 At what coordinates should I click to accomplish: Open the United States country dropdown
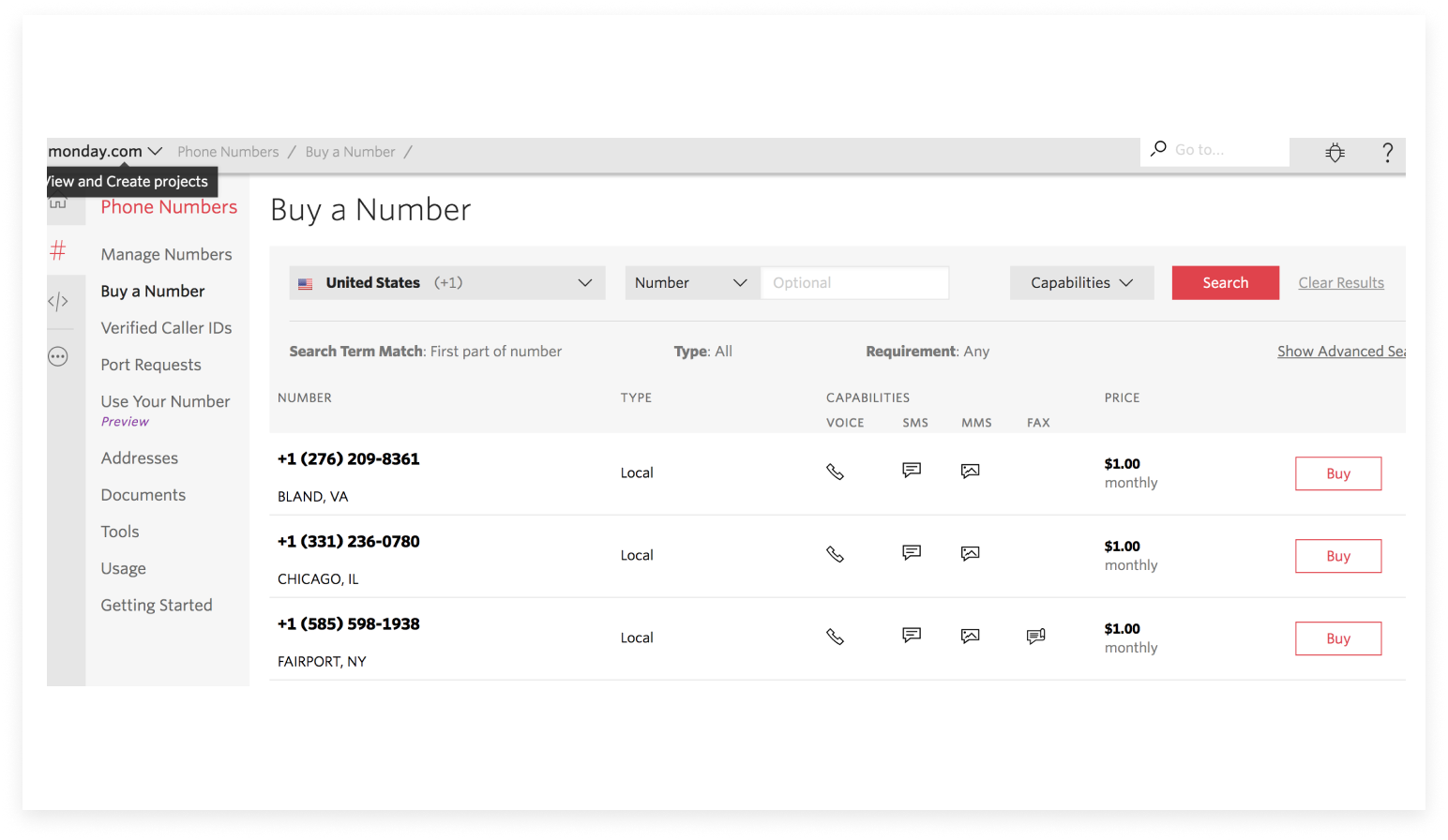(446, 282)
